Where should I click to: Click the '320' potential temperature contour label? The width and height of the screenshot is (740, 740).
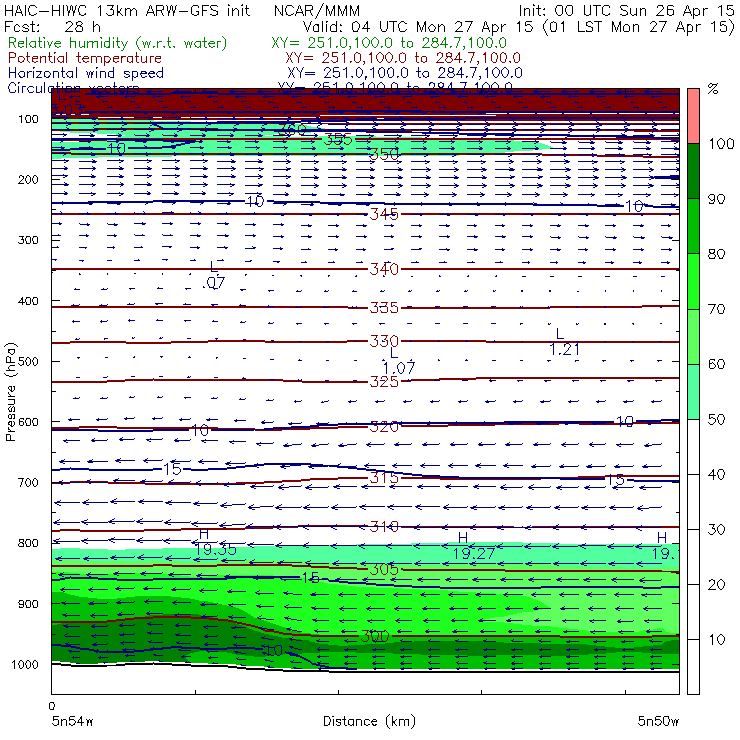(384, 427)
